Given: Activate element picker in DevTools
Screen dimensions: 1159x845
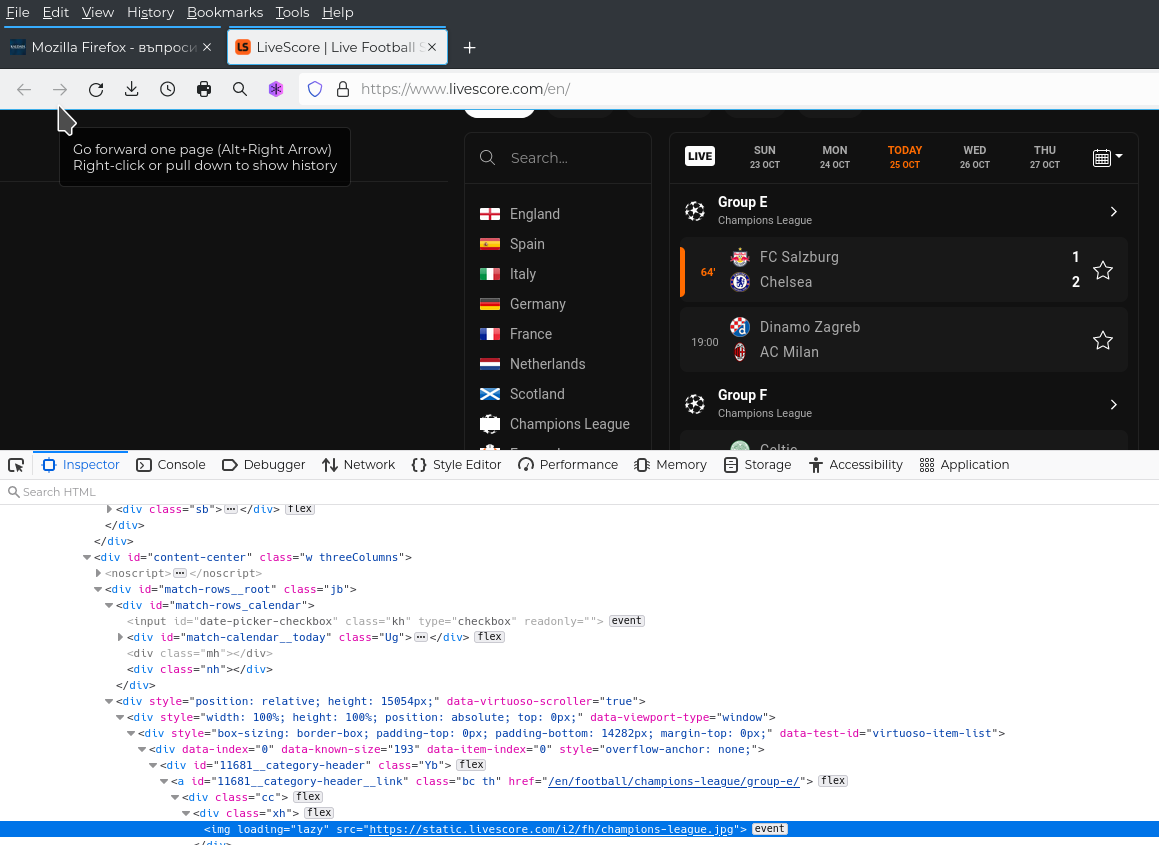Looking at the screenshot, I should pos(16,465).
